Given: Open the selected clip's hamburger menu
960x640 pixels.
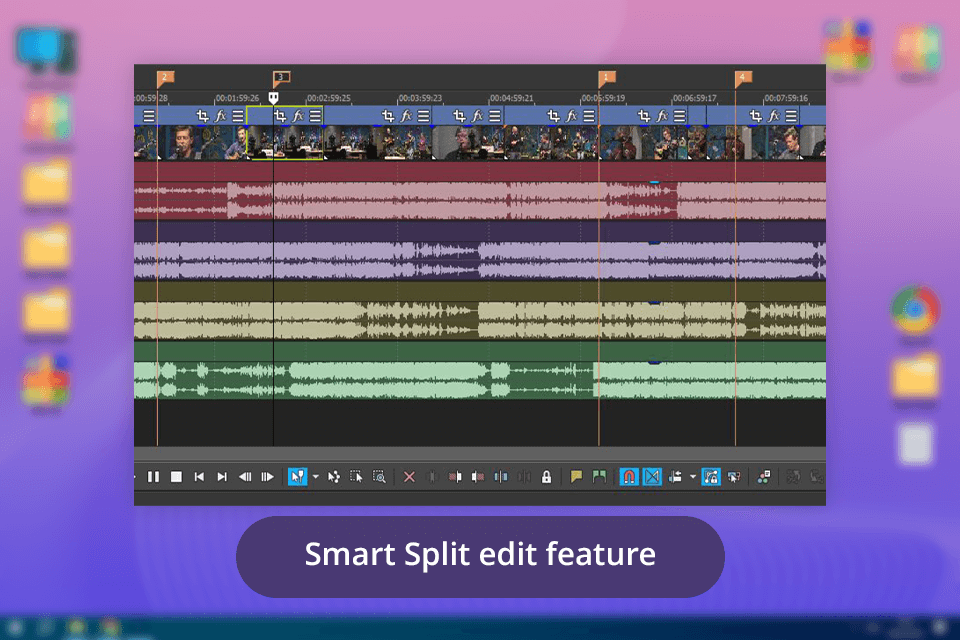Looking at the screenshot, I should point(315,116).
